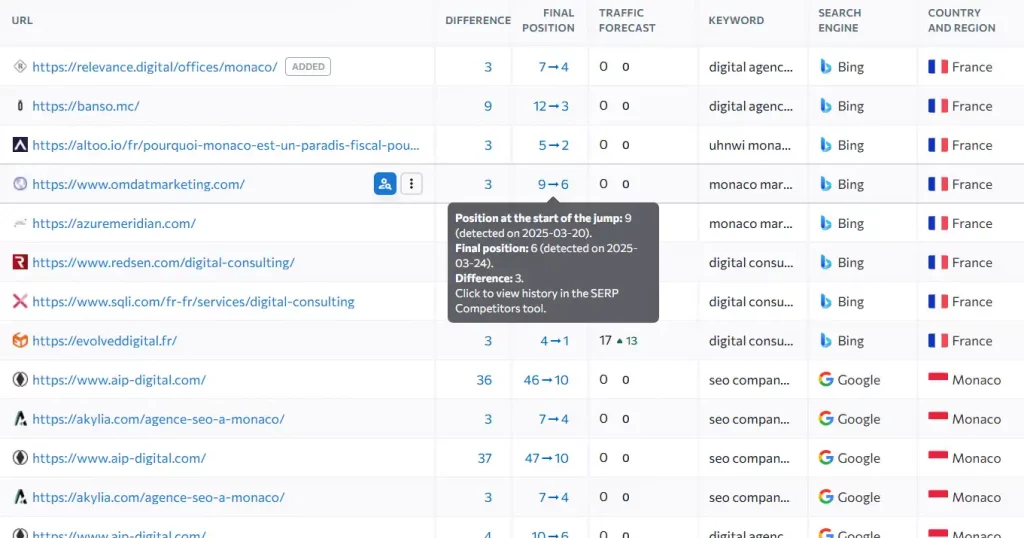
Task: Click the omdatmarketing.com favicon
Action: coord(20,184)
